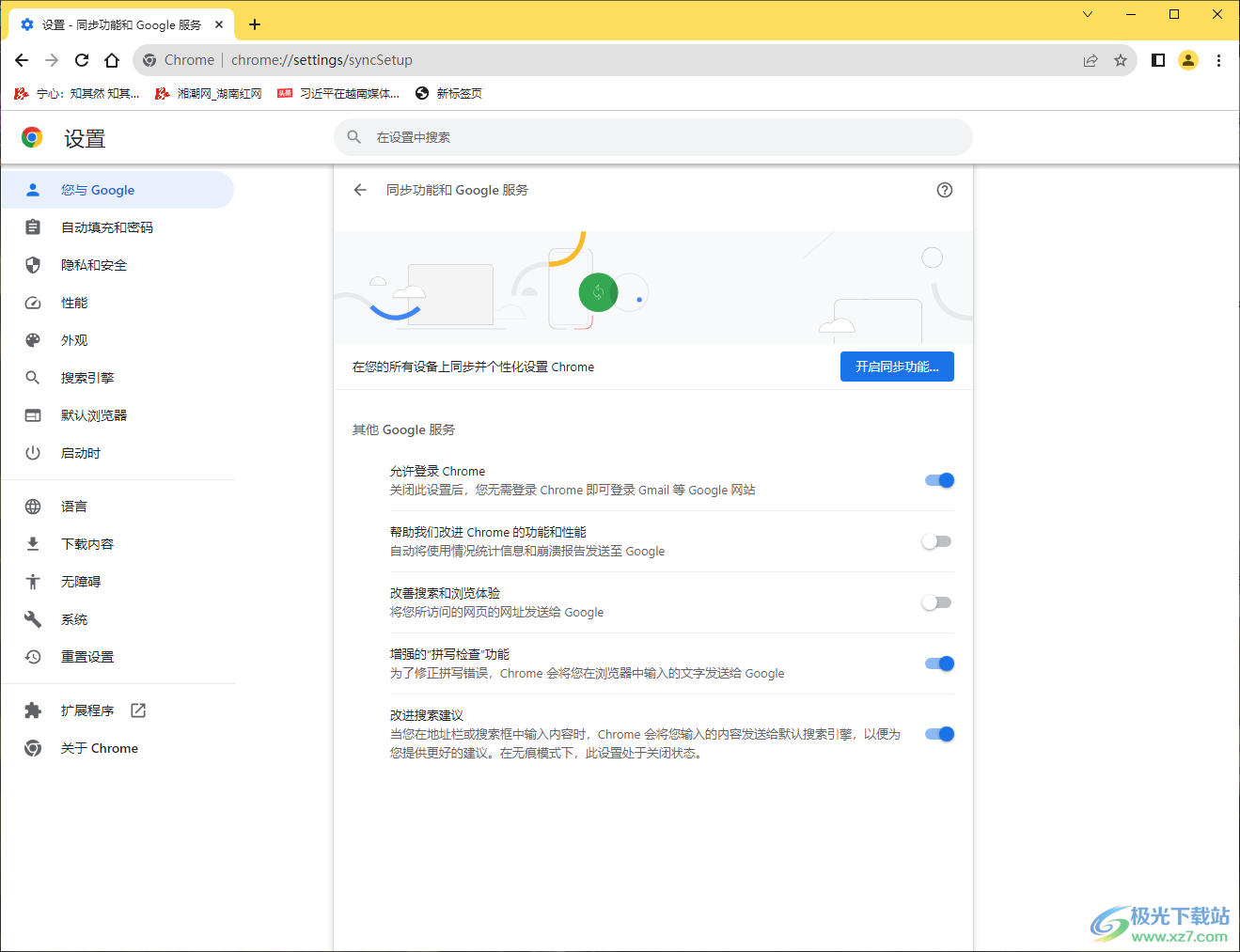Click the help question mark icon
1240x952 pixels.
tap(945, 190)
